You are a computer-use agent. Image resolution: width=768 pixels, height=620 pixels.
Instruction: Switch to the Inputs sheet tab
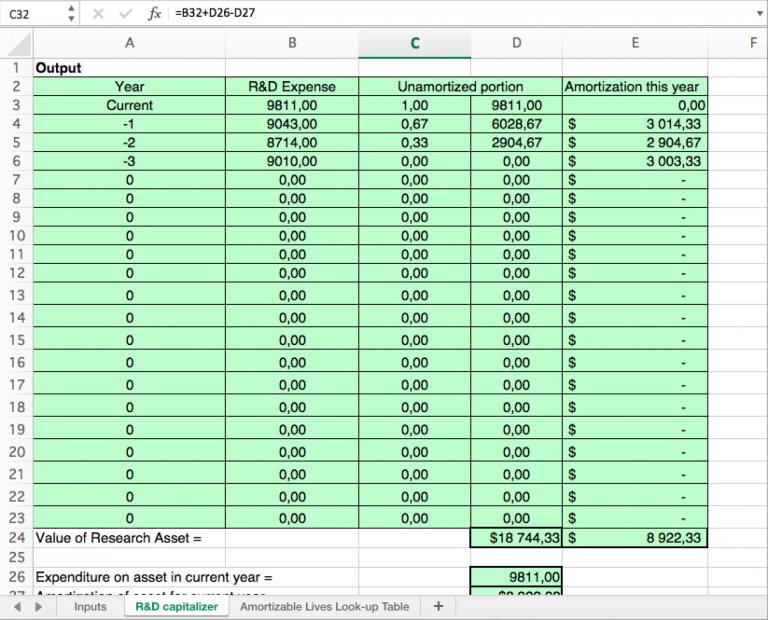(x=90, y=607)
